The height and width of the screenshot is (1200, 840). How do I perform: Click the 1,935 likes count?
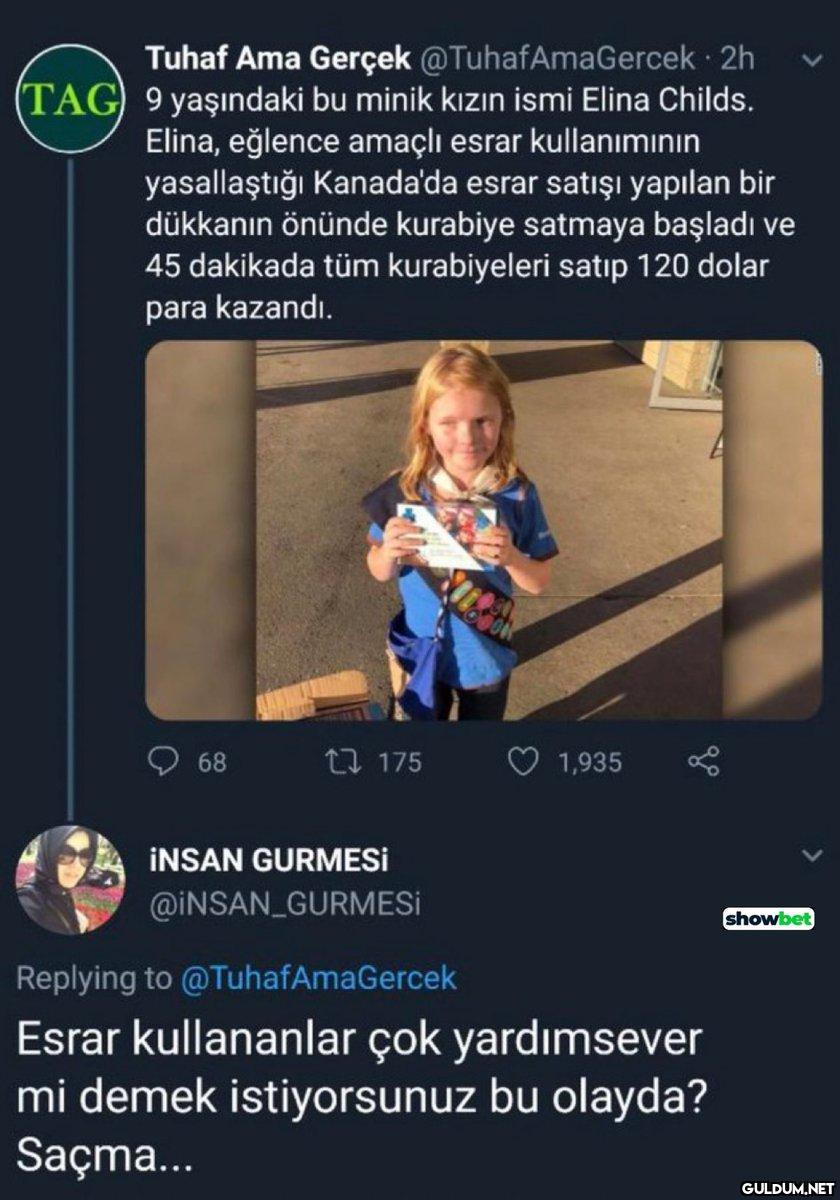click(x=589, y=763)
